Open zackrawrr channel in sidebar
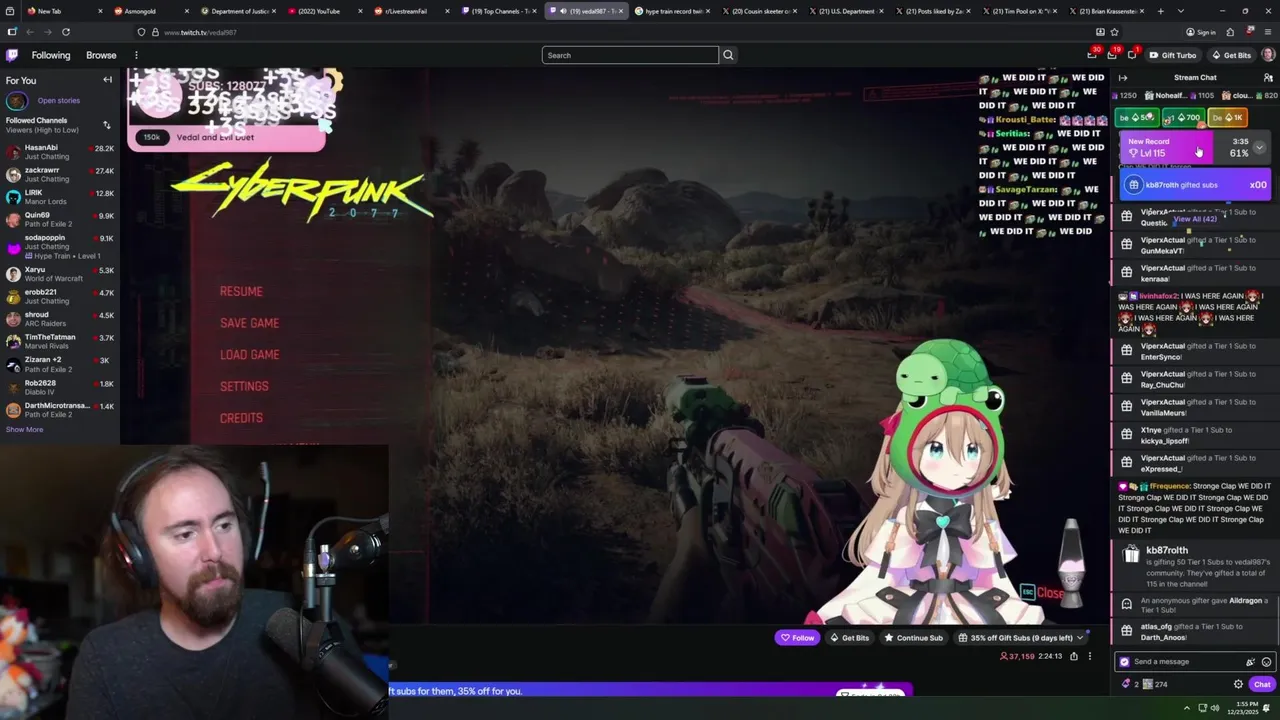The width and height of the screenshot is (1280, 720). [60, 174]
